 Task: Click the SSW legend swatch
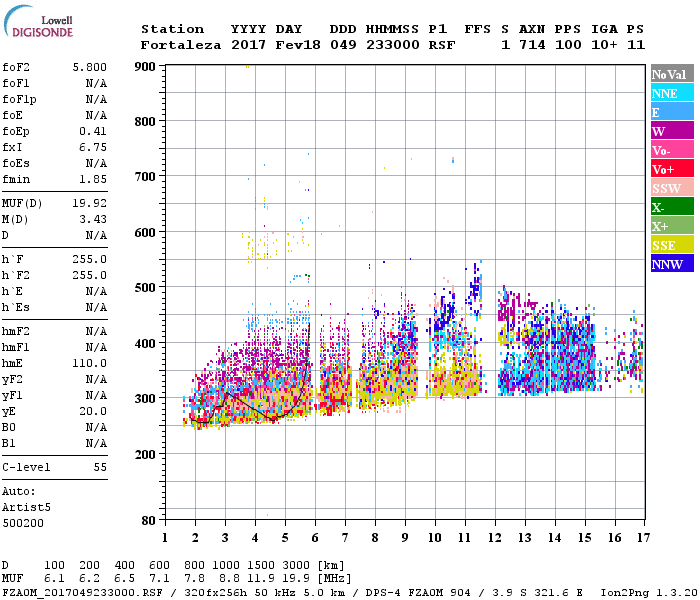(x=672, y=188)
